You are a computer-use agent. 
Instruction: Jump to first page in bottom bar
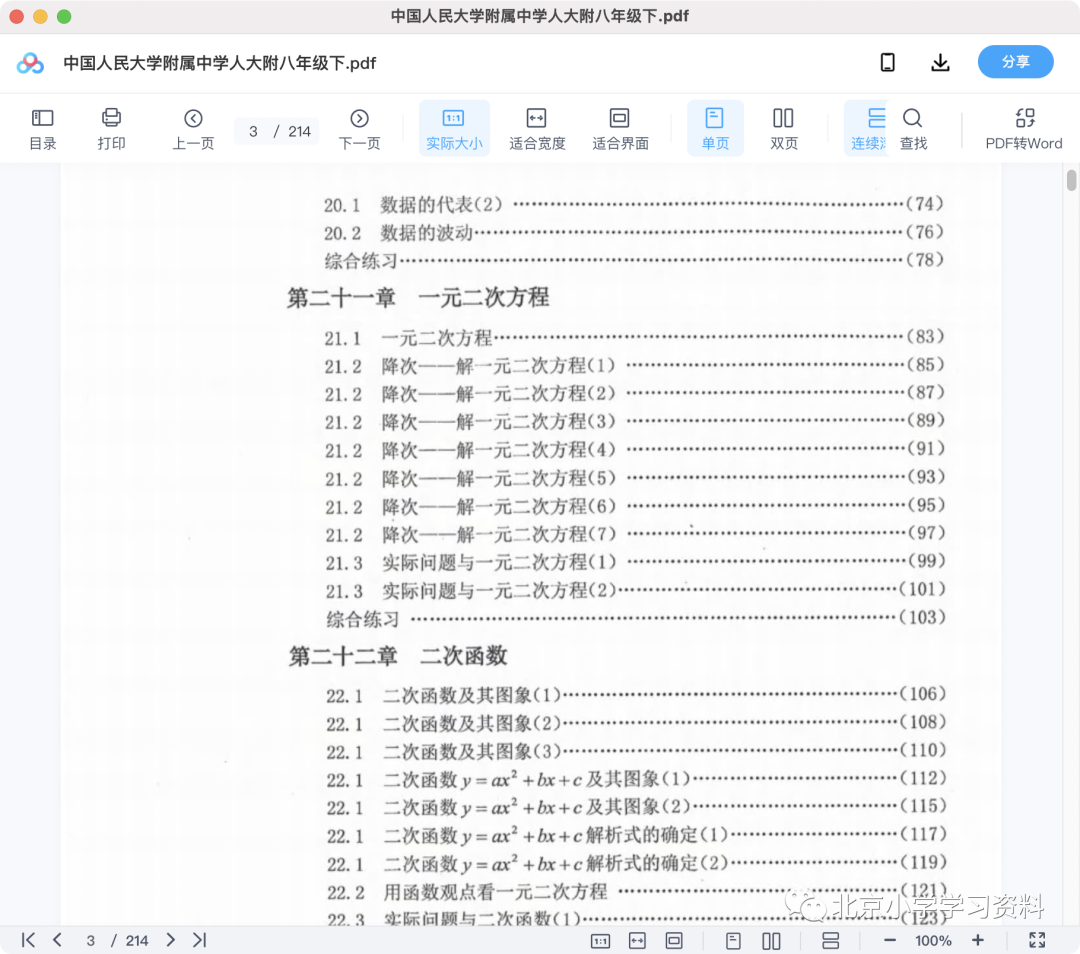[28, 940]
